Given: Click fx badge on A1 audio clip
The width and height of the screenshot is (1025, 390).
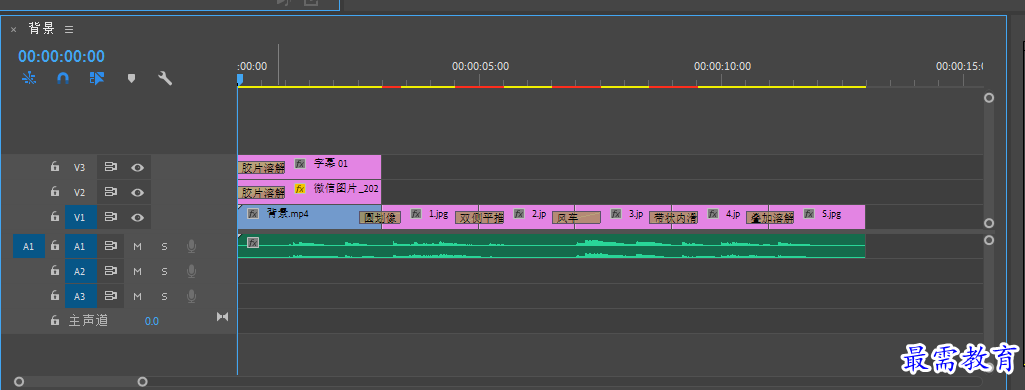Looking at the screenshot, I should pos(253,242).
